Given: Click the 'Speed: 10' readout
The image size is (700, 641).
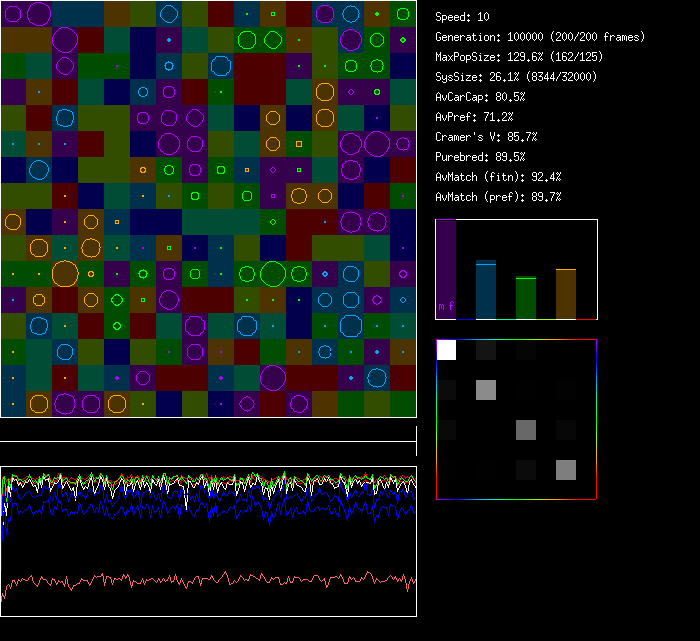Looking at the screenshot, I should 462,17.
